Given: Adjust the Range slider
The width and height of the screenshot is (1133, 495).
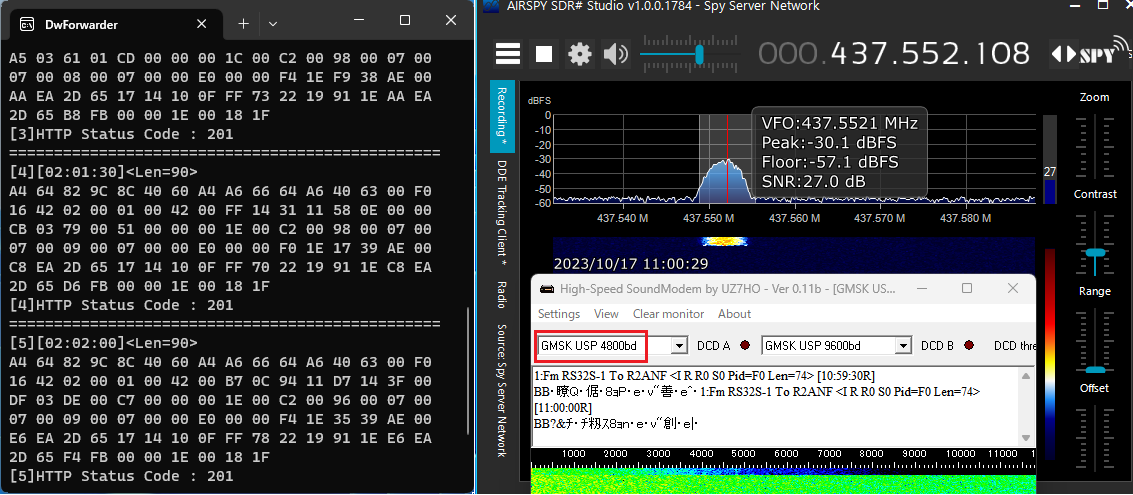Looking at the screenshot, I should tap(1095, 340).
